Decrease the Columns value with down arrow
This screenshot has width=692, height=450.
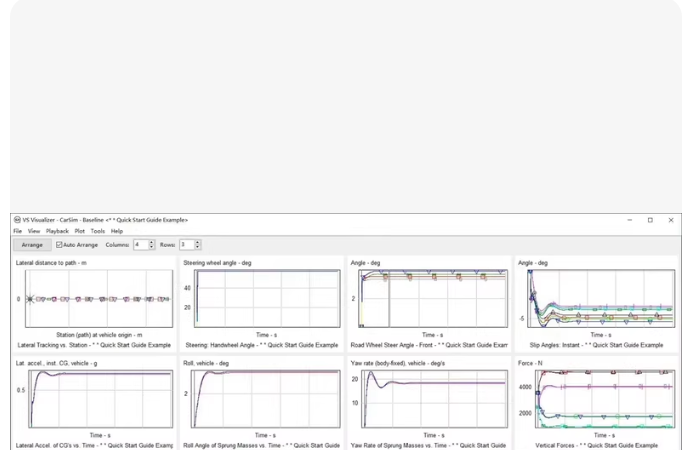[x=151, y=248]
